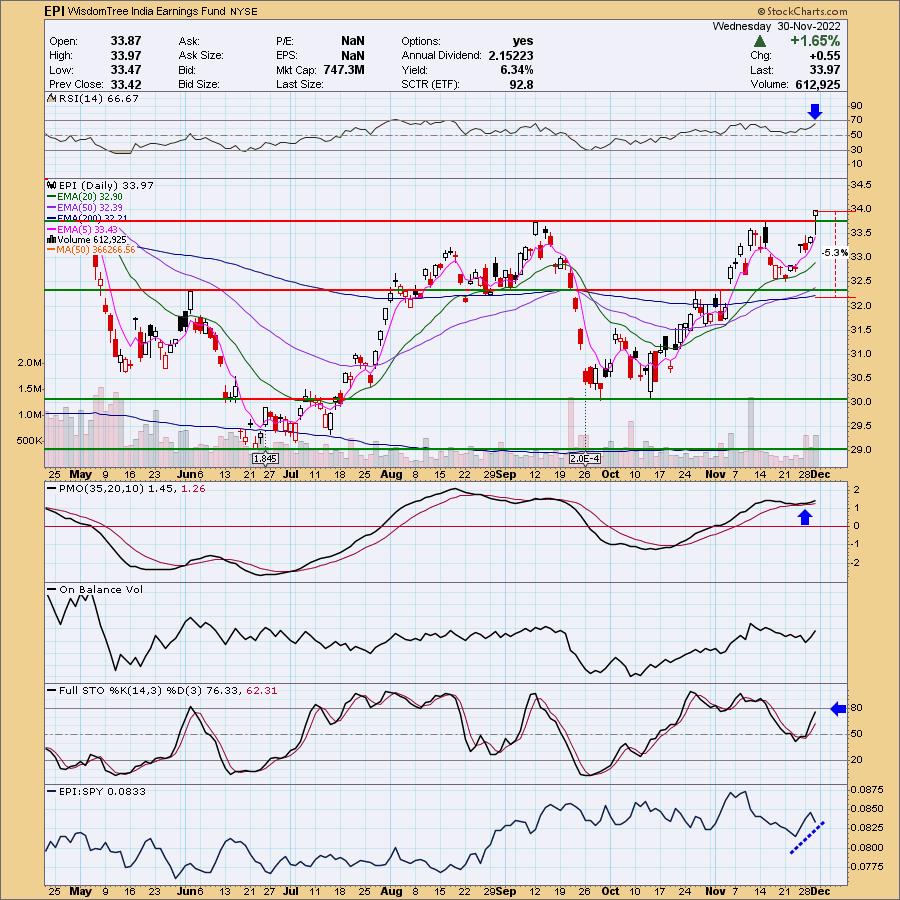900x900 pixels.
Task: Click the WisdomTree India Earnings Fund title
Action: (146, 11)
